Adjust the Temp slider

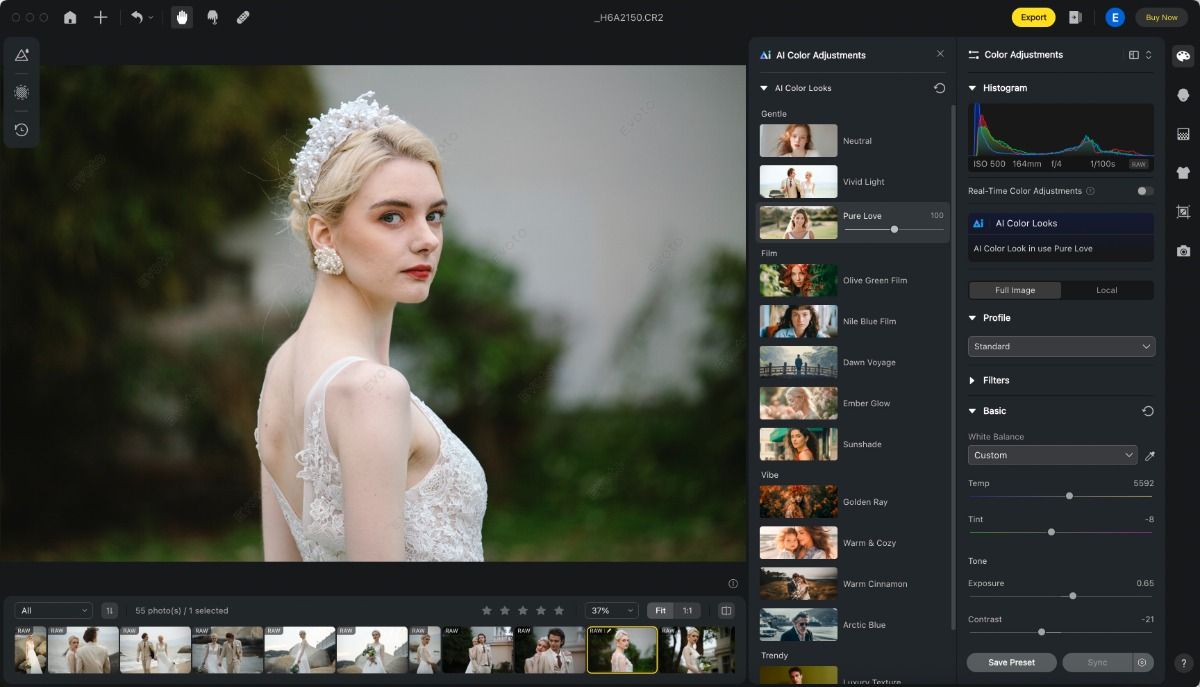1069,496
